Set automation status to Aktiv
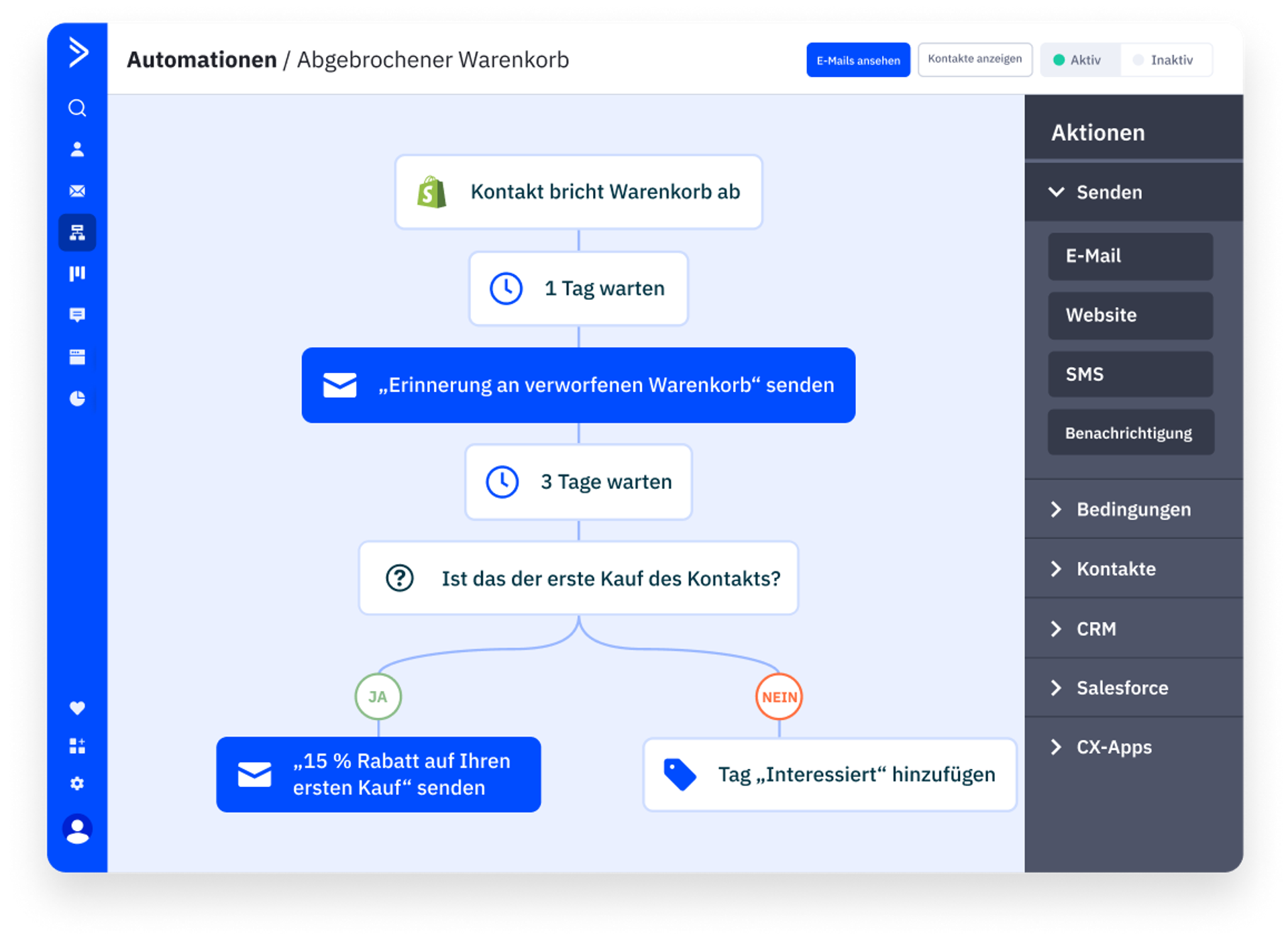The image size is (1288, 940). point(1079,60)
